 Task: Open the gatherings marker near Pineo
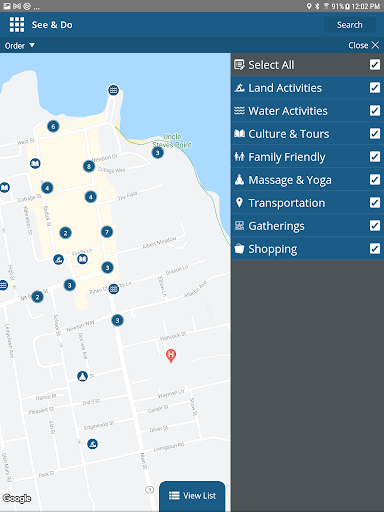click(114, 289)
